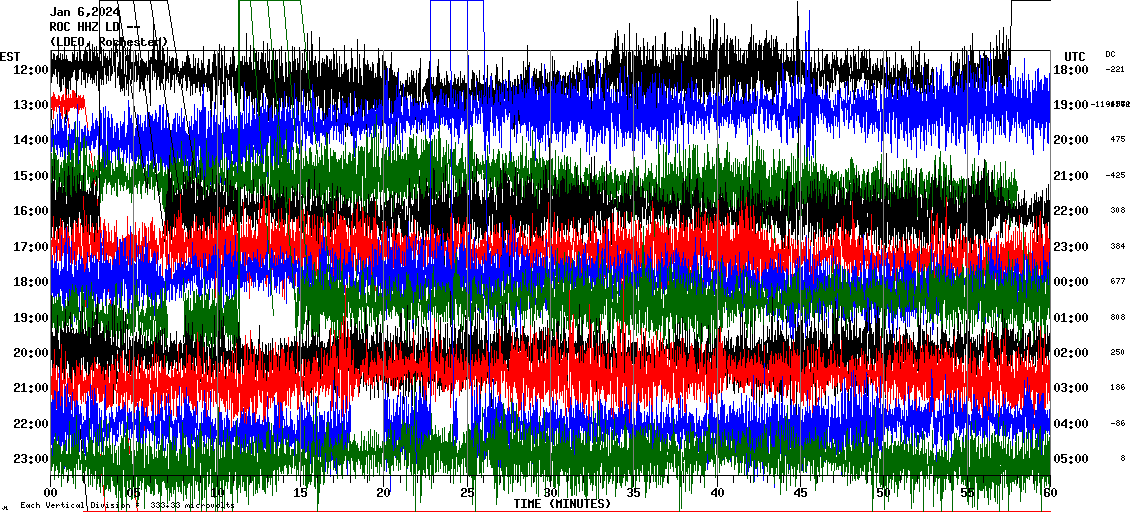Viewport: 1130px width, 519px height.
Task: Click the EST time zone label
Action: (10, 56)
